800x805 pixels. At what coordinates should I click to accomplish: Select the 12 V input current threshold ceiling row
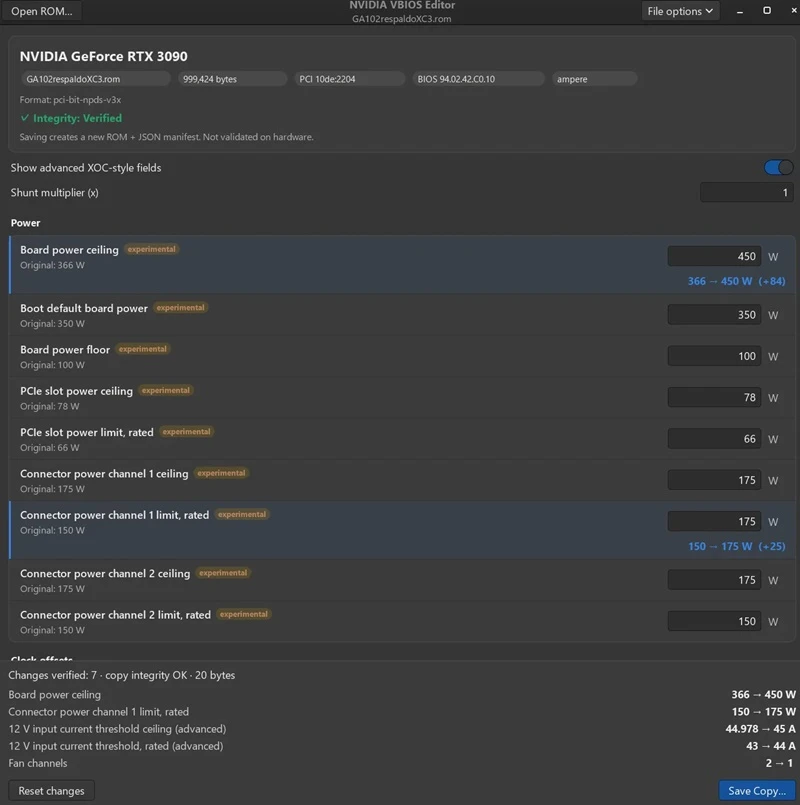tap(402, 729)
